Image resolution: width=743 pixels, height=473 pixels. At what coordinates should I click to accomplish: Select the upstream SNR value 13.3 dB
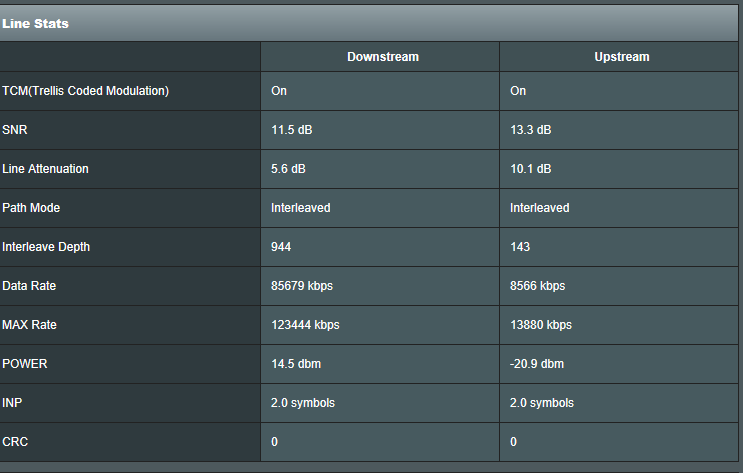(531, 130)
